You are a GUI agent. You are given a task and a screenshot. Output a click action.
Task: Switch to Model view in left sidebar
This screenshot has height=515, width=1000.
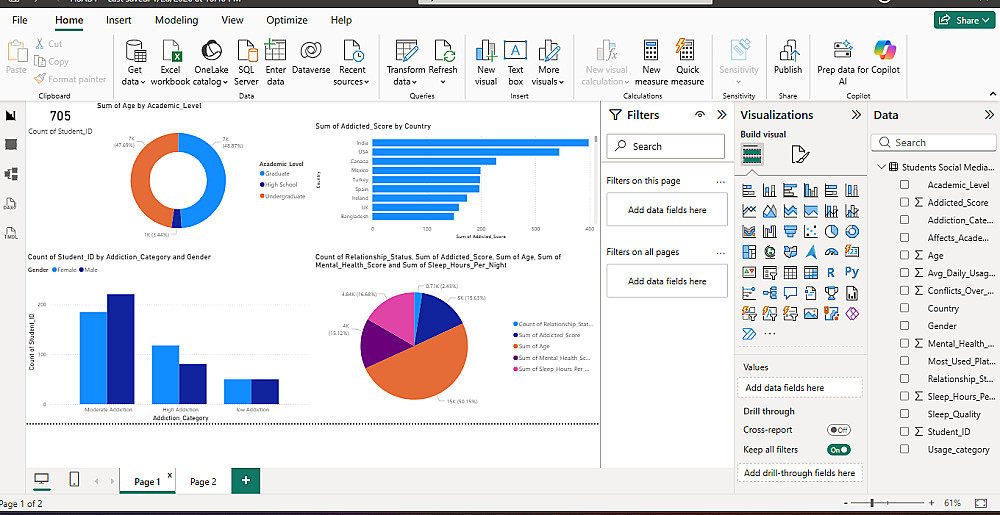click(11, 174)
